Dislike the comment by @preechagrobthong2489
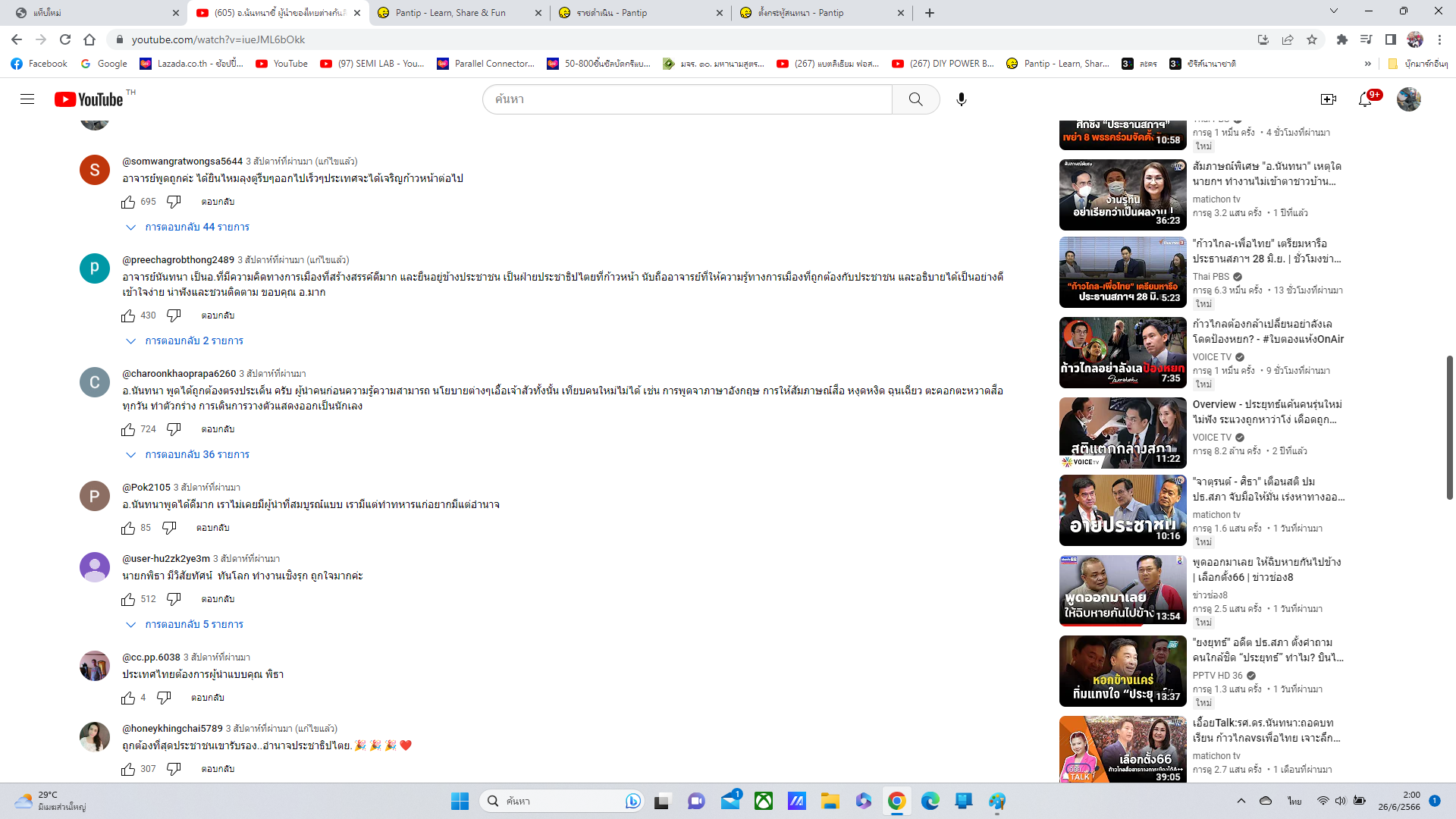 (x=174, y=315)
